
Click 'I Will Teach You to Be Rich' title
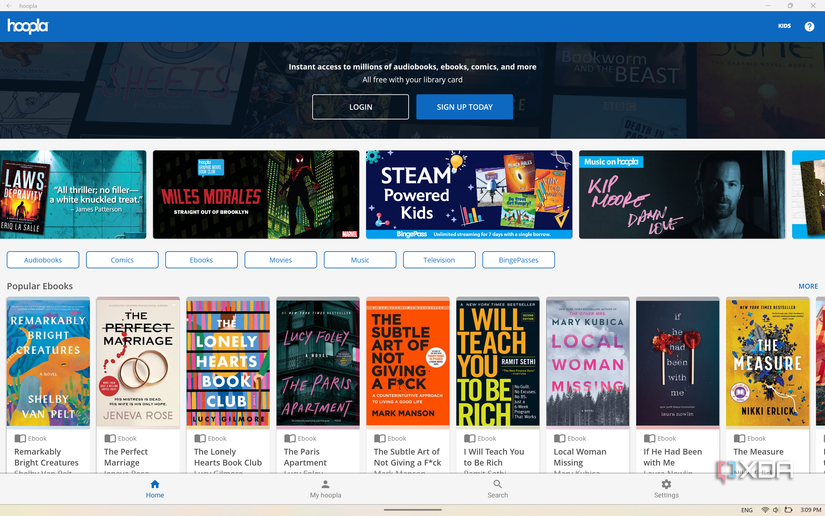click(x=494, y=457)
